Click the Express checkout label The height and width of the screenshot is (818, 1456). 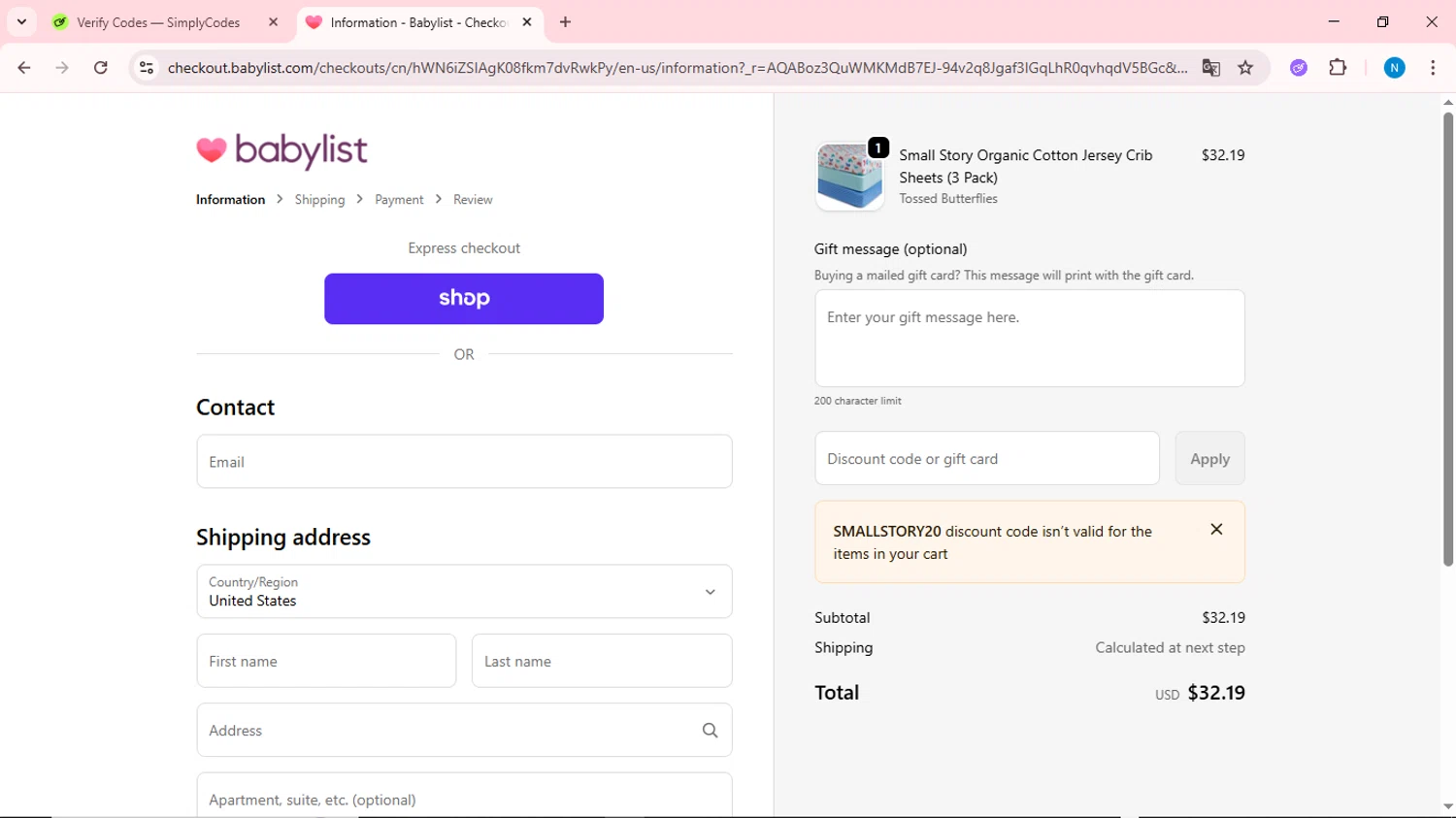(464, 248)
